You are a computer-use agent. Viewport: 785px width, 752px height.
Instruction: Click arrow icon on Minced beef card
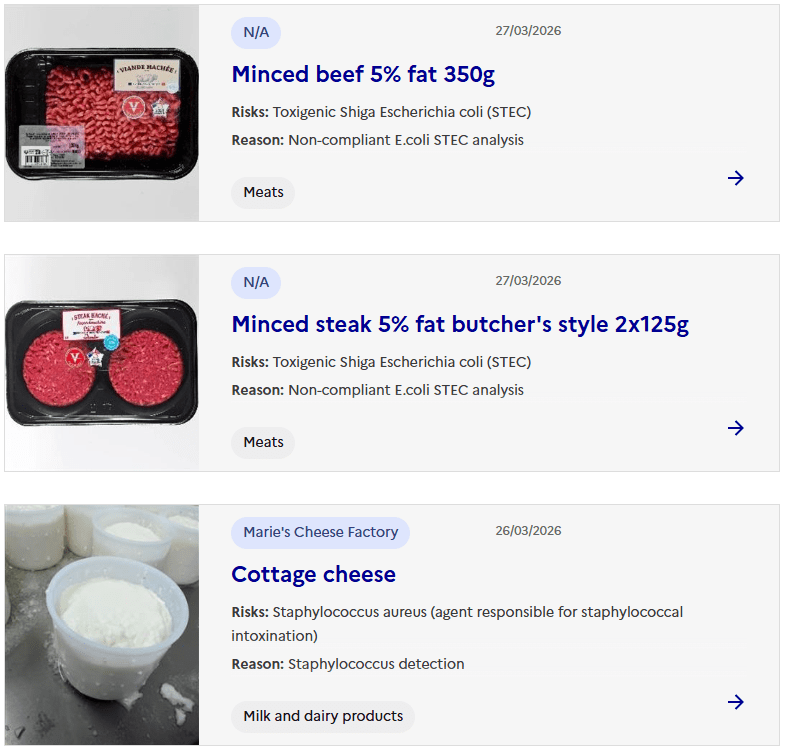point(736,178)
